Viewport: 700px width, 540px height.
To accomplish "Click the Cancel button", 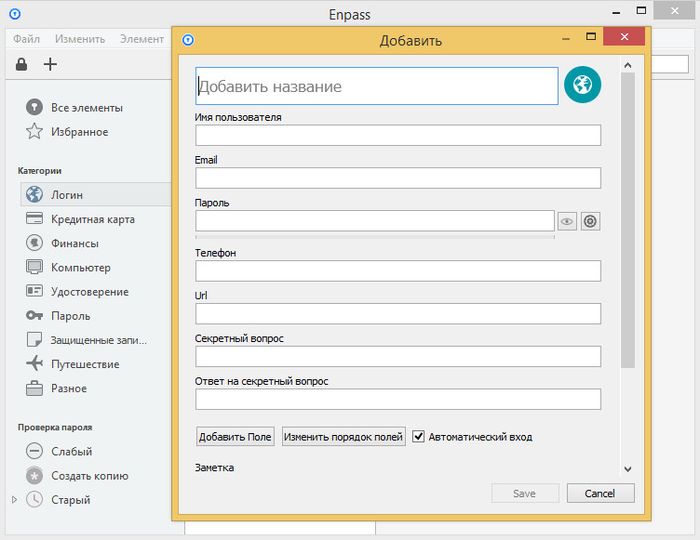I will (600, 493).
